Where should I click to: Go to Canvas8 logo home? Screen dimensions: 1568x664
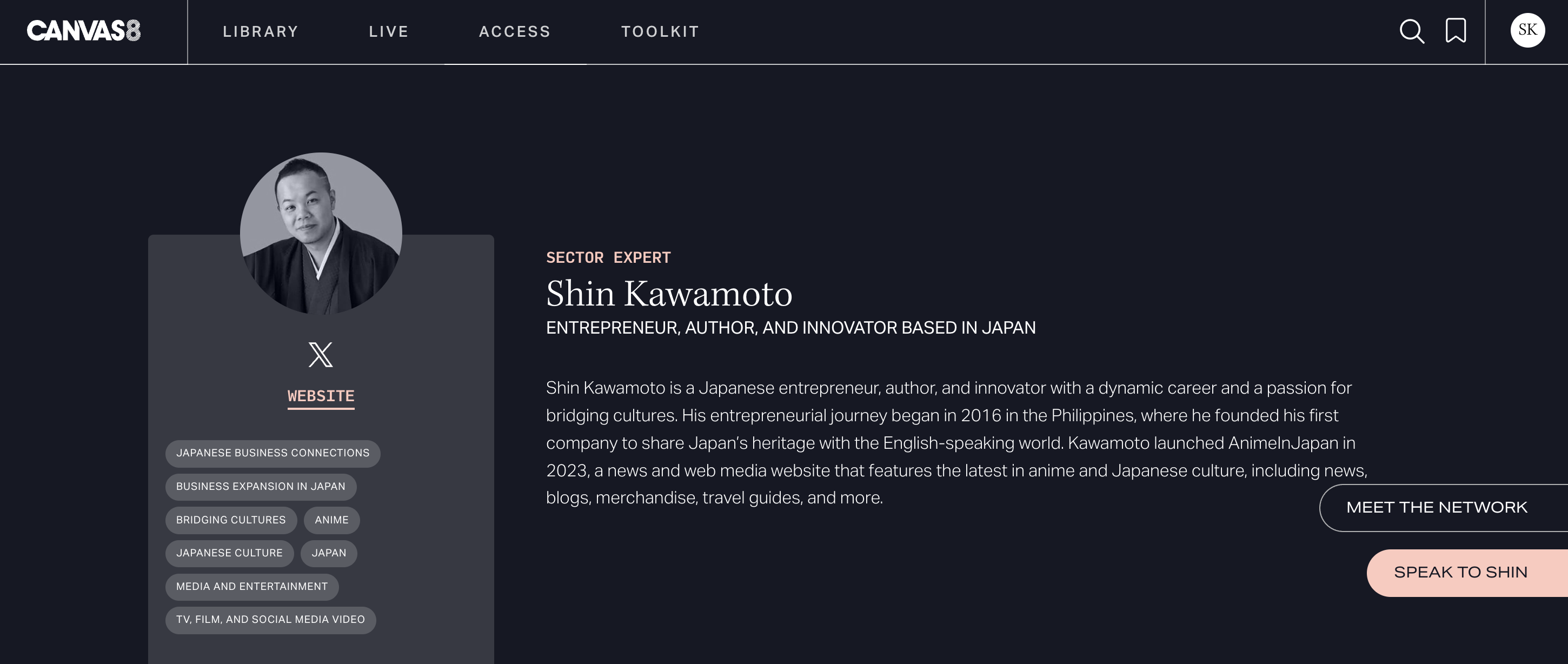pos(83,30)
